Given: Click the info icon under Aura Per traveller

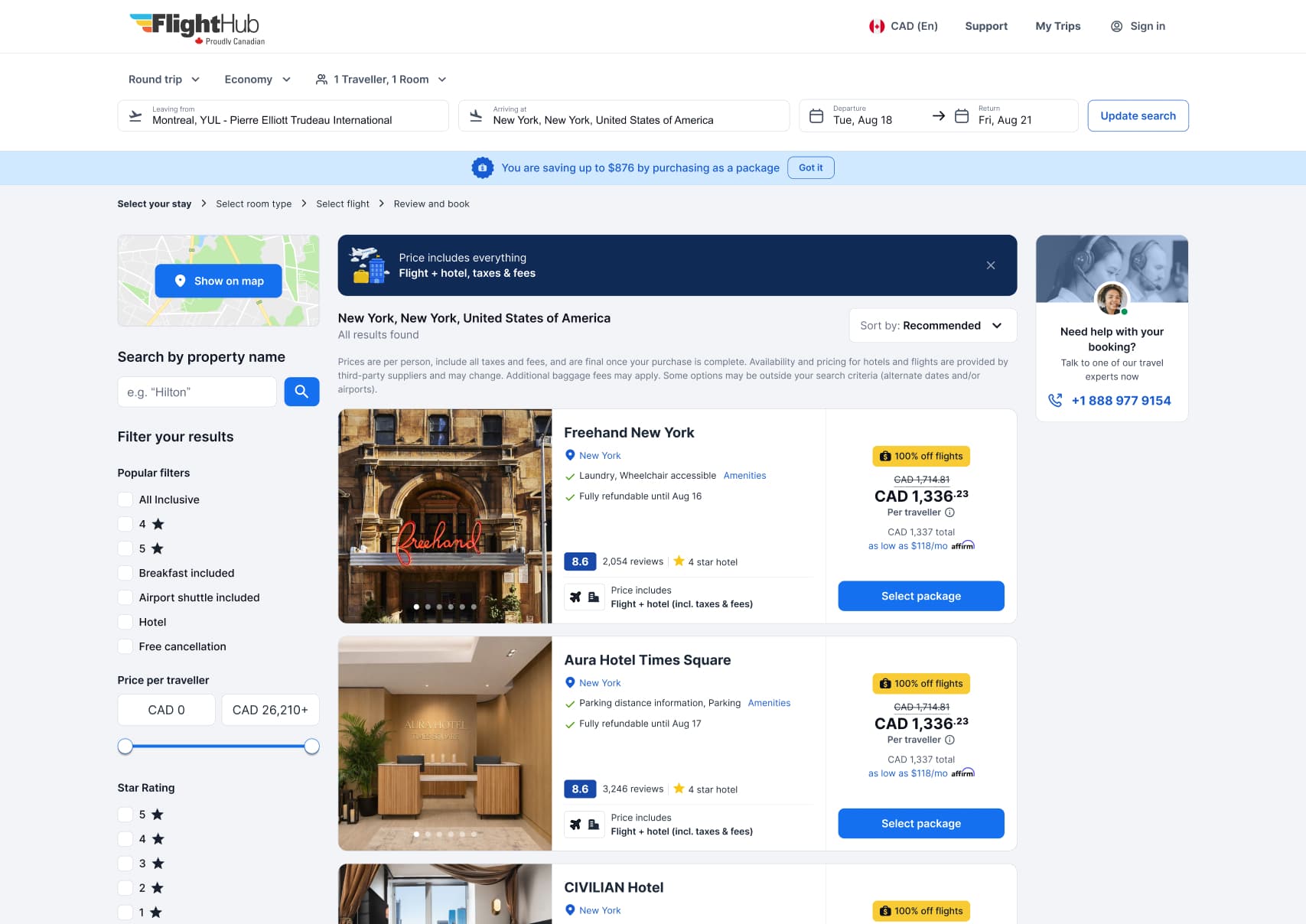Looking at the screenshot, I should coord(949,740).
